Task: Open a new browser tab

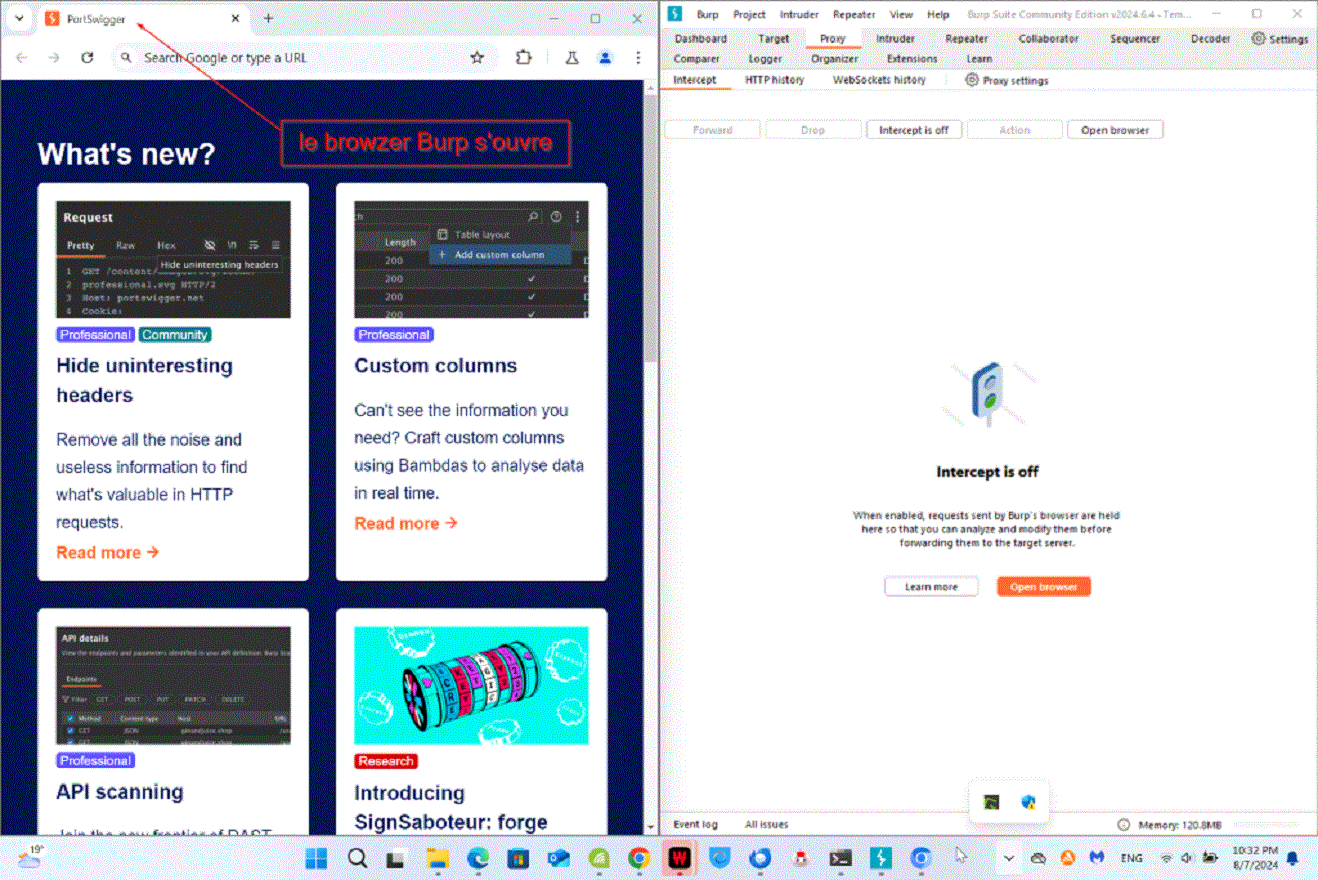Action: pyautogui.click(x=268, y=19)
